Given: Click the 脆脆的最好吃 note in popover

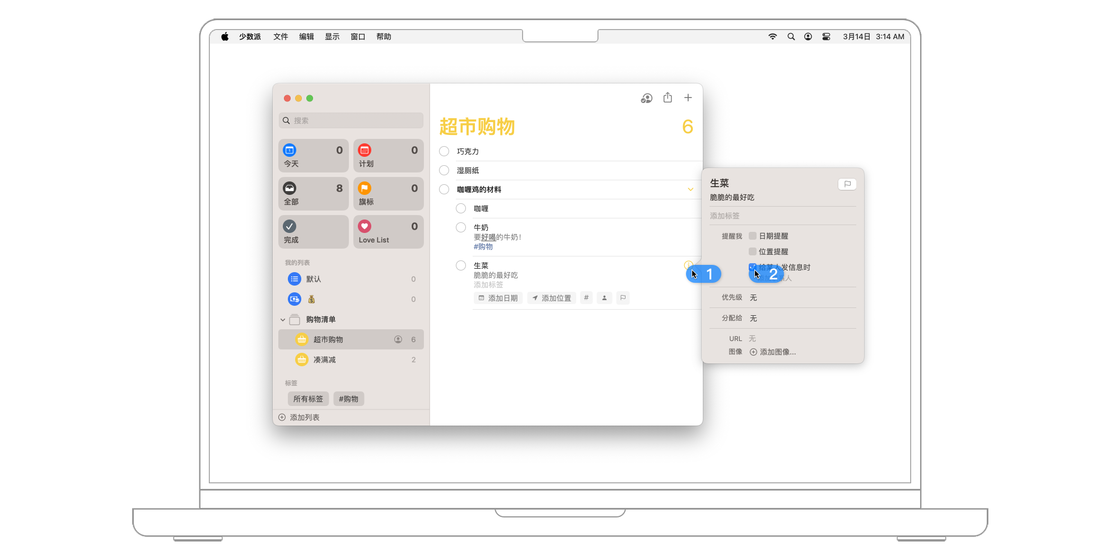Looking at the screenshot, I should tap(731, 197).
